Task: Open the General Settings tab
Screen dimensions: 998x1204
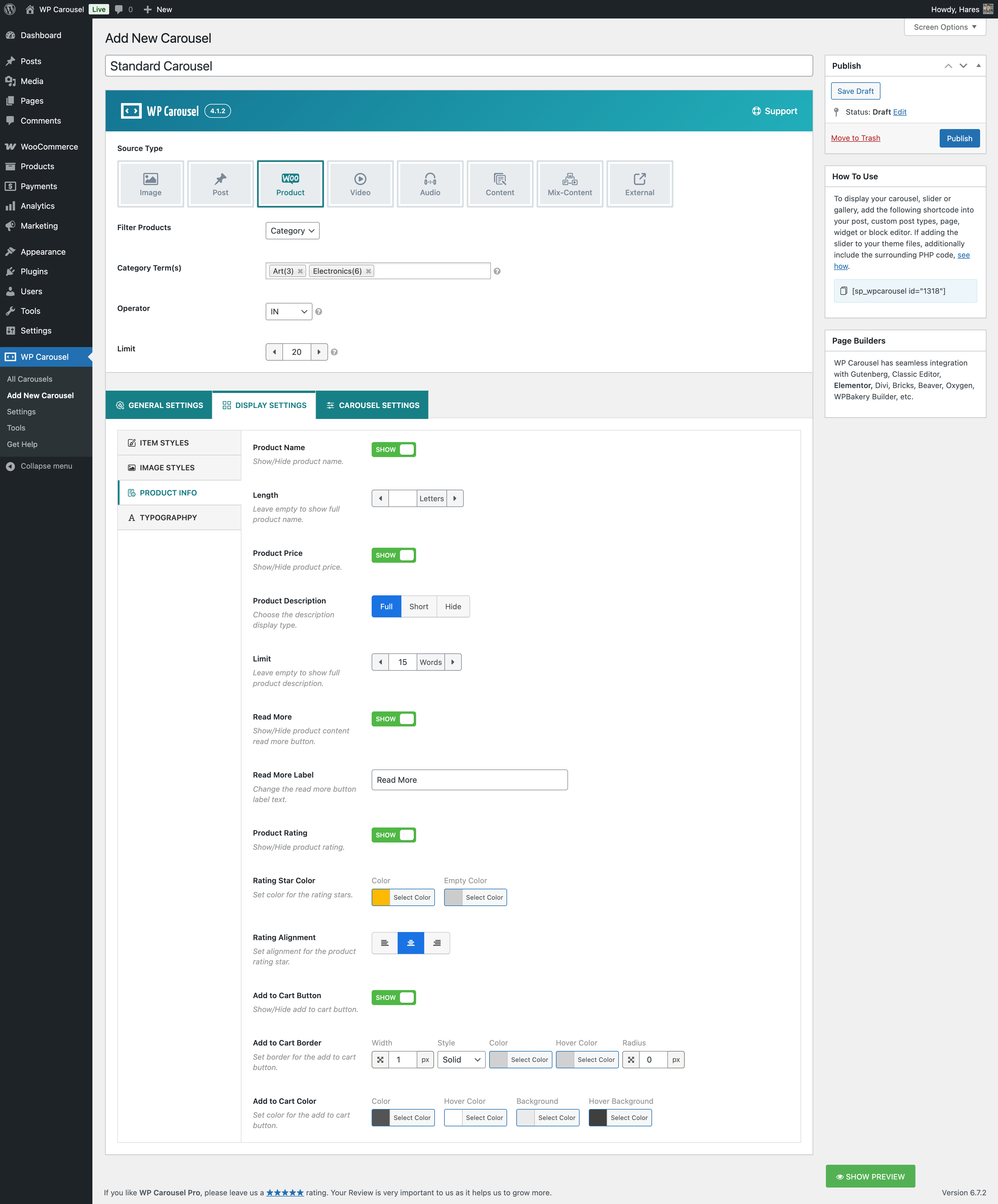Action: pos(159,405)
